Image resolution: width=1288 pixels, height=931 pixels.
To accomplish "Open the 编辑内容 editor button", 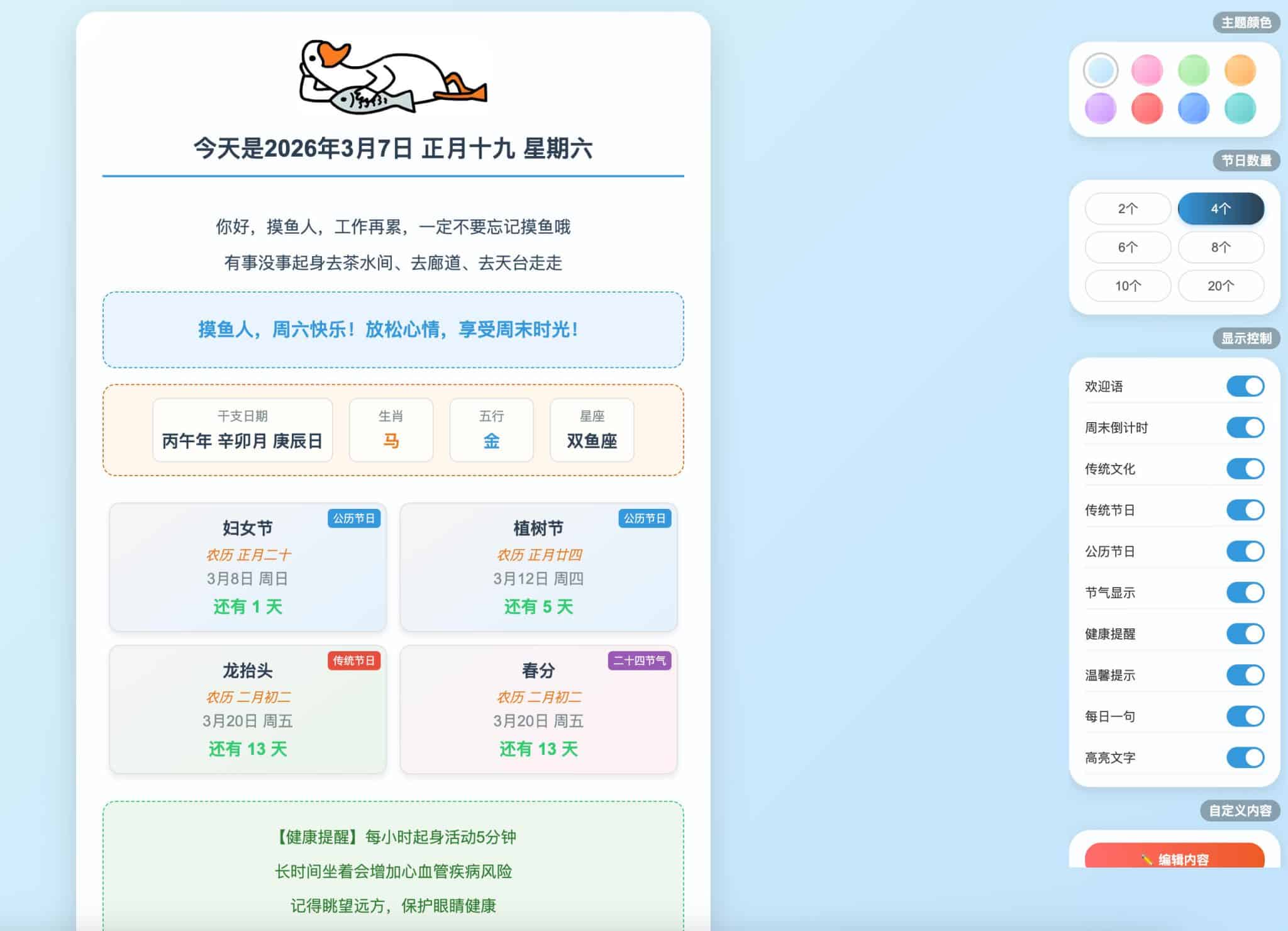I will [1174, 856].
